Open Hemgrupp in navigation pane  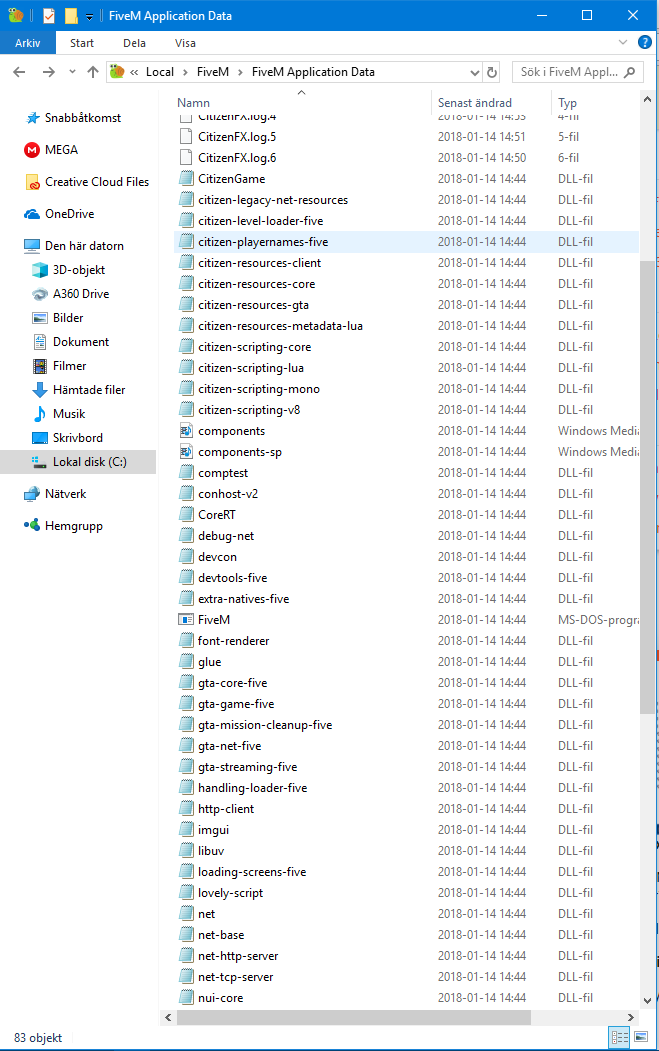(63, 526)
